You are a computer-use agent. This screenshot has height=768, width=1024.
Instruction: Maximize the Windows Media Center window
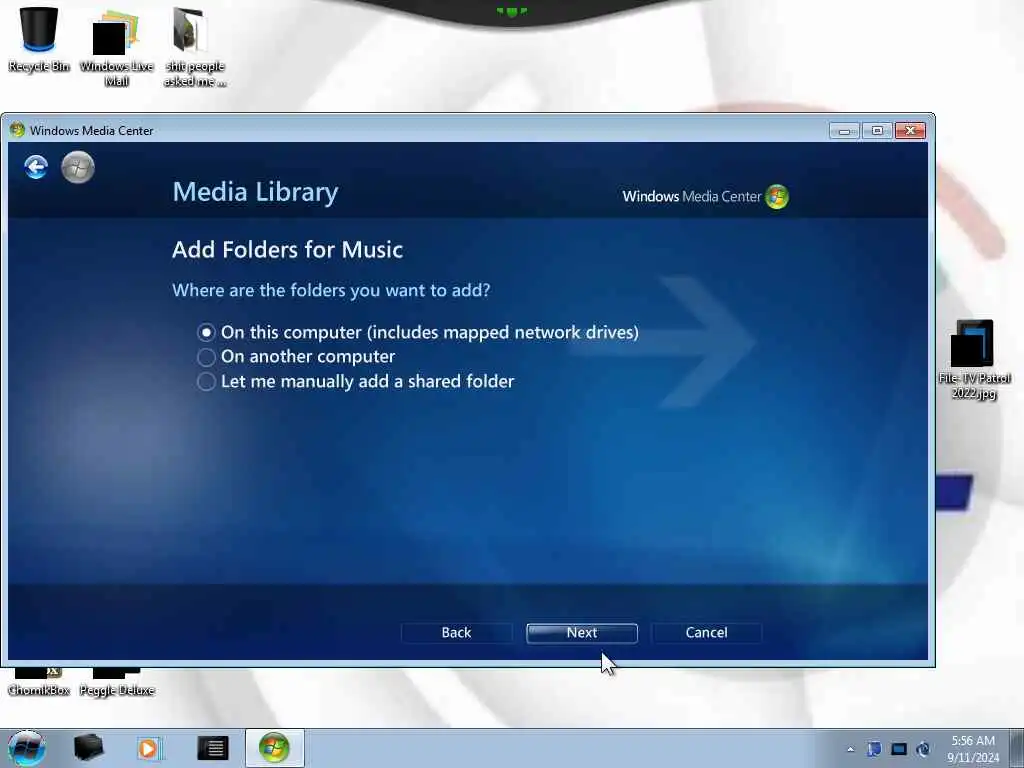click(877, 131)
